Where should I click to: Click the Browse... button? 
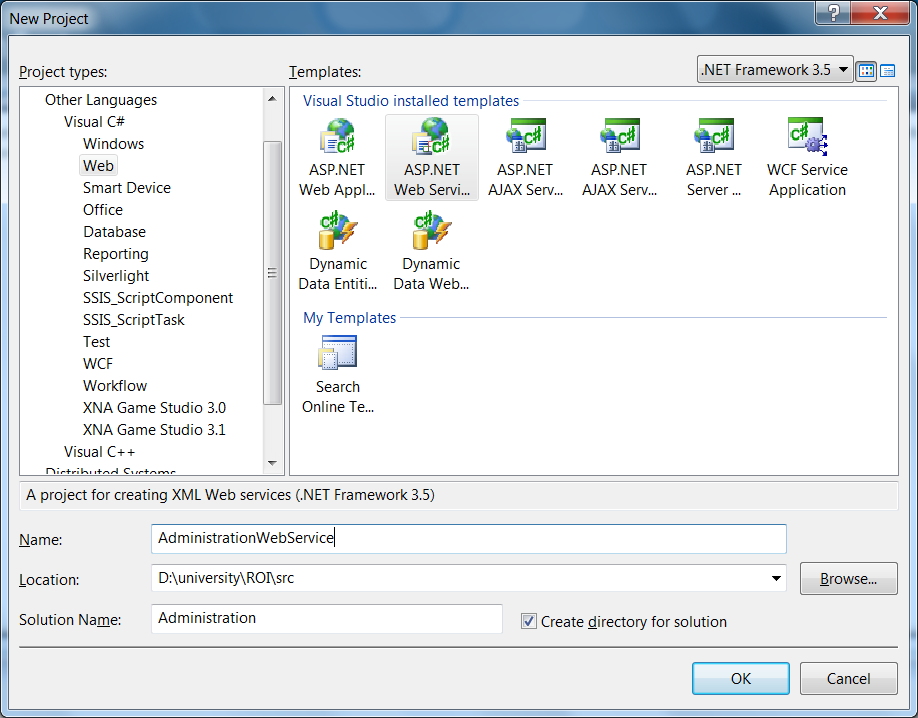click(848, 579)
